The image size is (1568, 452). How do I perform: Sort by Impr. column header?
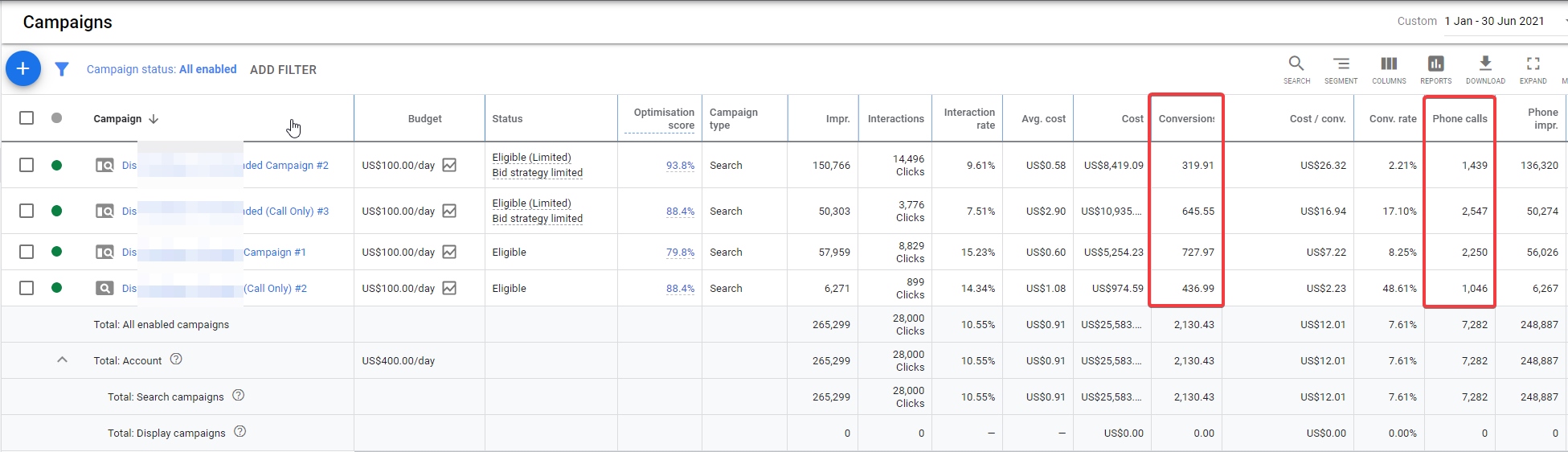(x=837, y=118)
